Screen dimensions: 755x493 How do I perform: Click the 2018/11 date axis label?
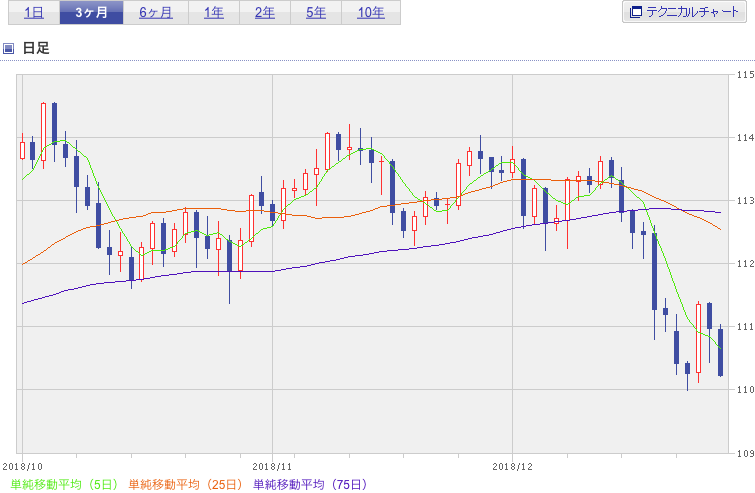coord(272,467)
